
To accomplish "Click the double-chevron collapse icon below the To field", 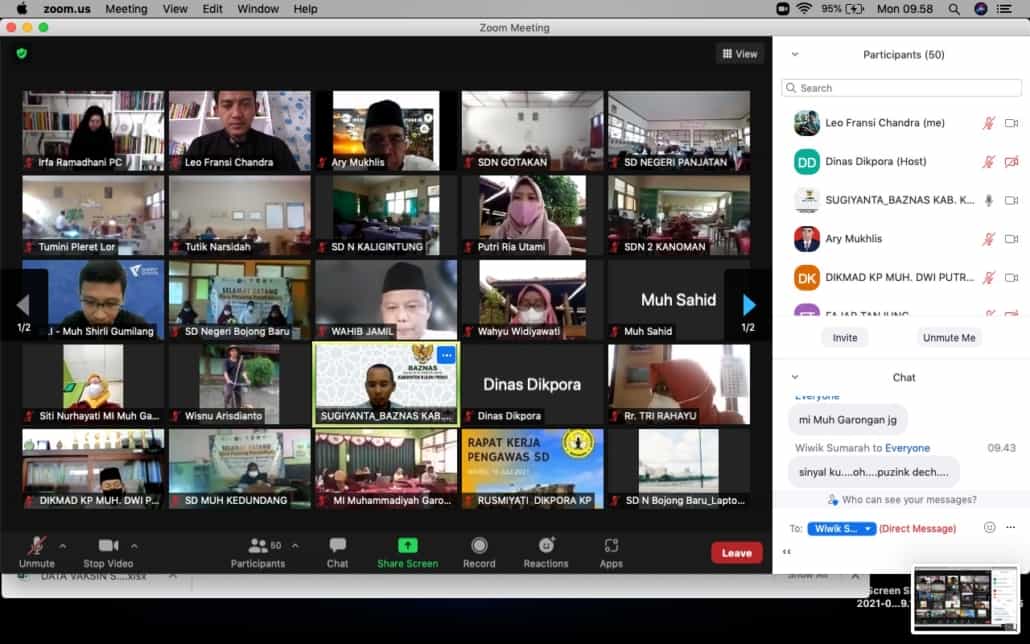I will coord(787,551).
